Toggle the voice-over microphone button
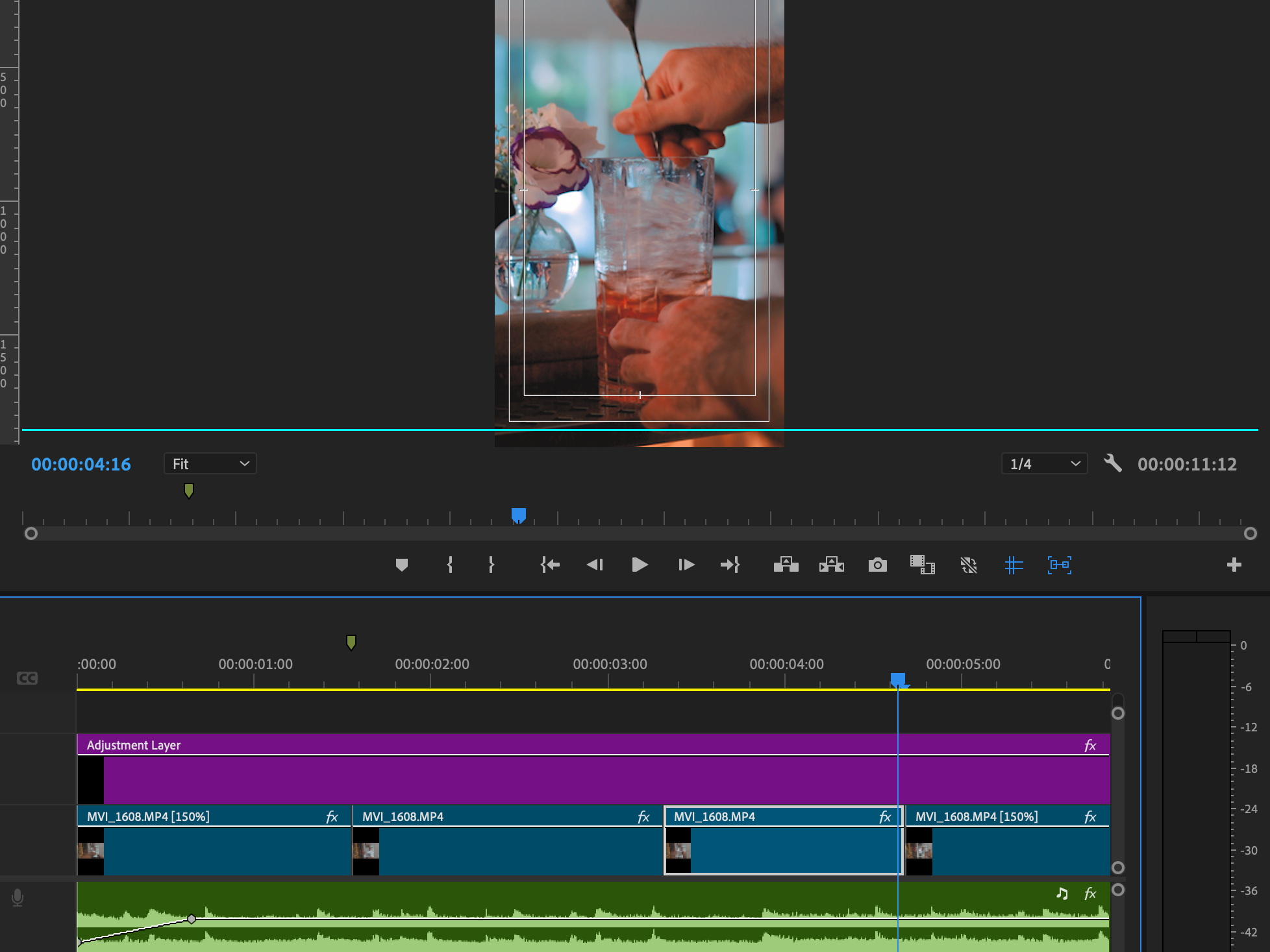The image size is (1270, 952). 18,897
